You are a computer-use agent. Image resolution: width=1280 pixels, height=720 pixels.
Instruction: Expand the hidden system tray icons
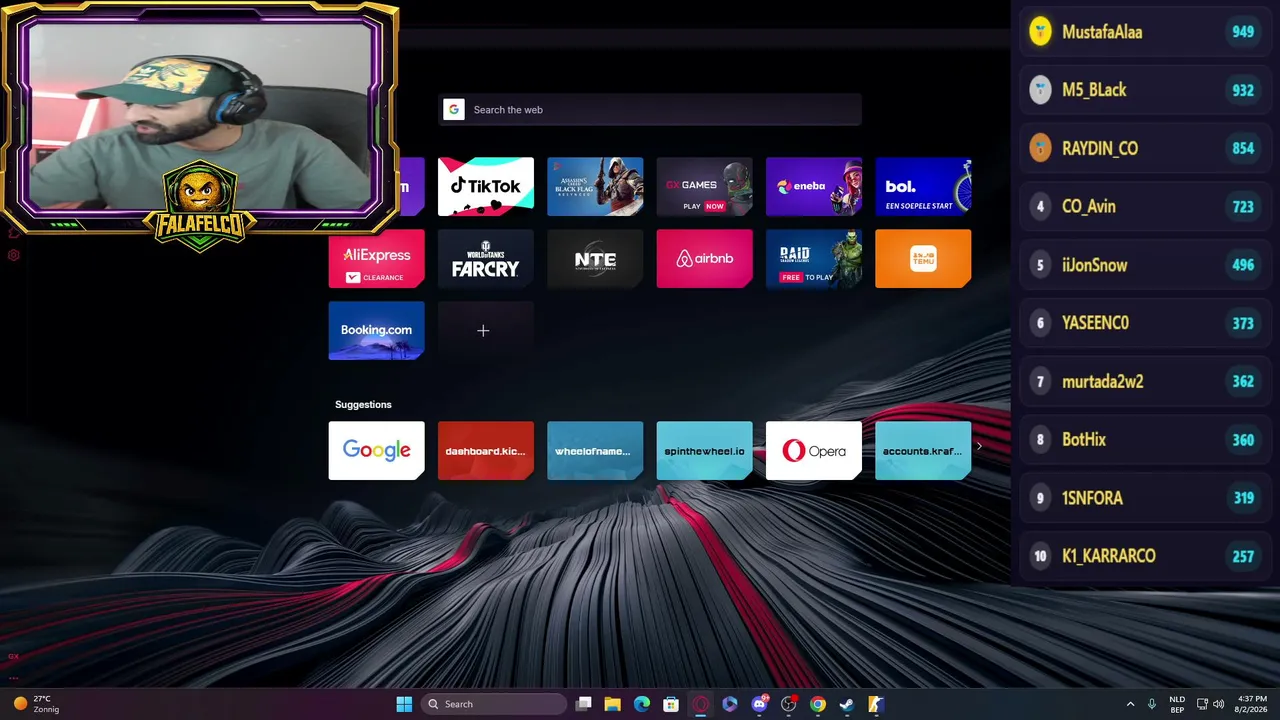coord(1130,704)
